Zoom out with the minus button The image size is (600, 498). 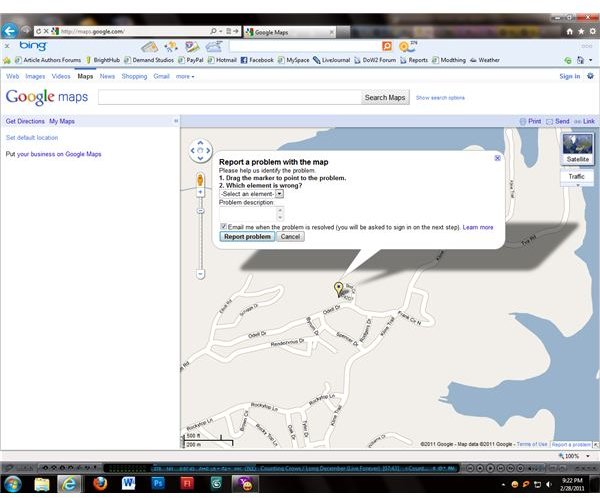[x=201, y=274]
